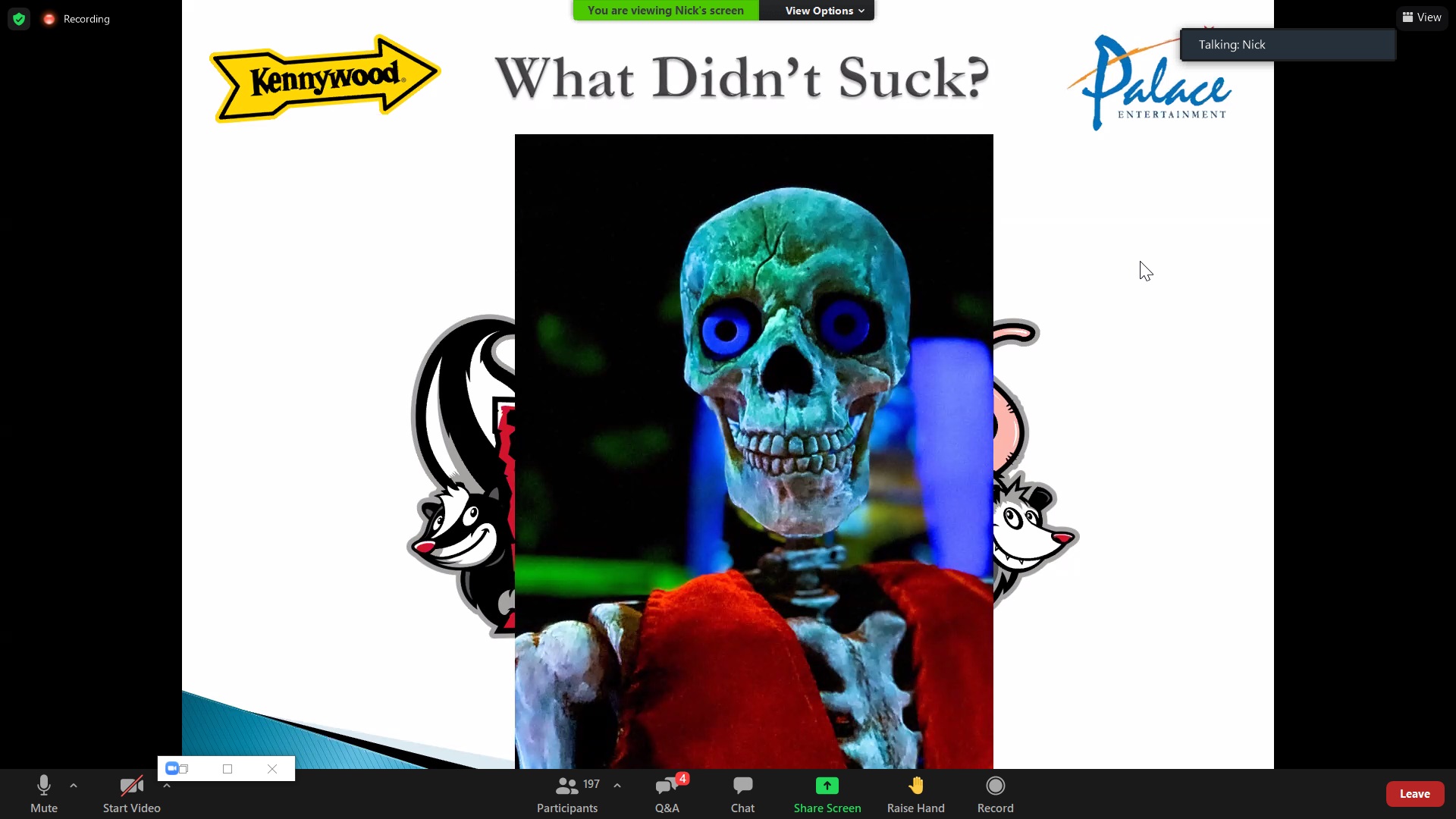Click the 'You are viewing Nick's screen' banner
This screenshot has width=1456, height=819.
tap(665, 11)
